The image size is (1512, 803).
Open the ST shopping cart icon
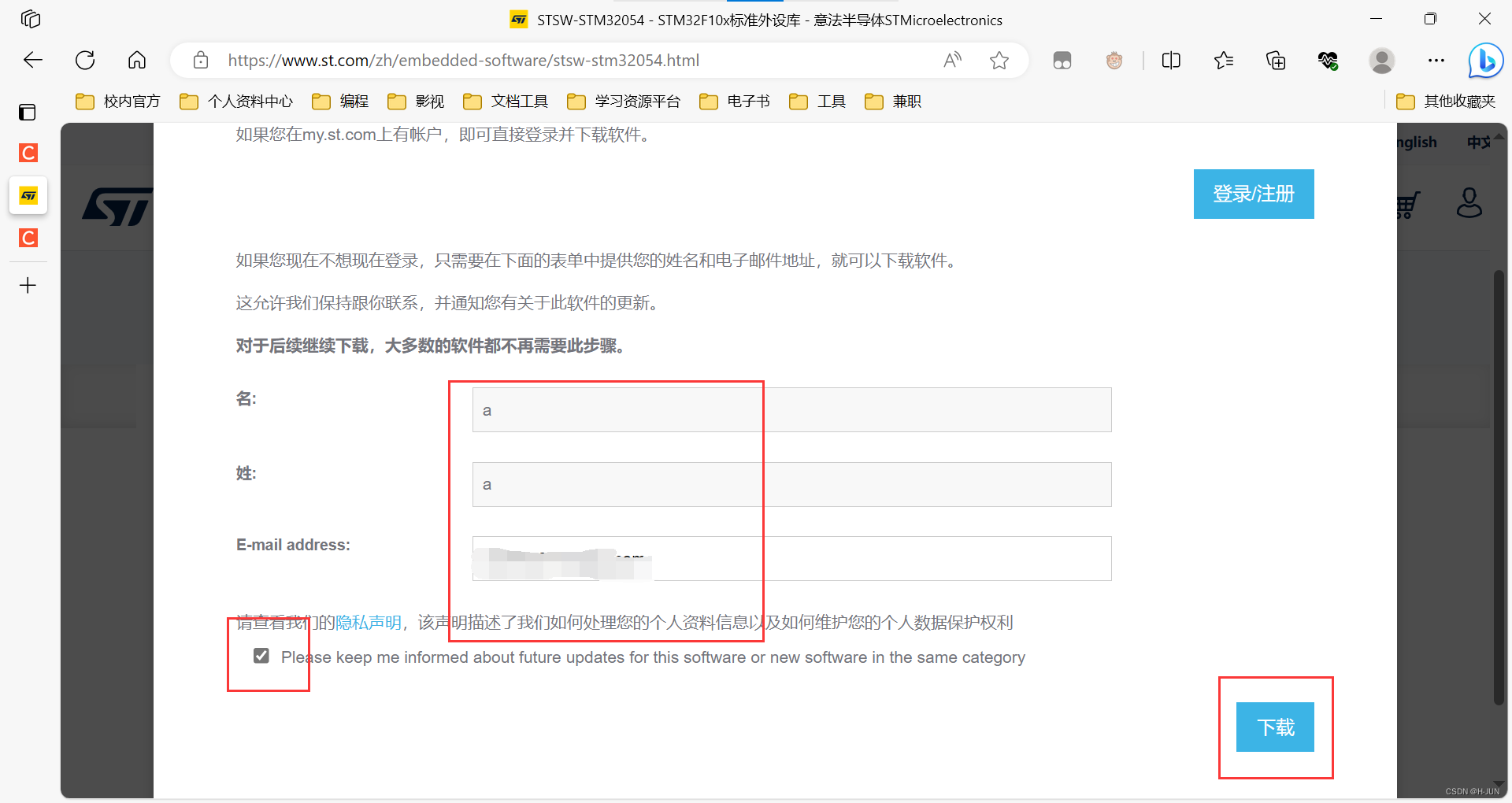(x=1407, y=205)
